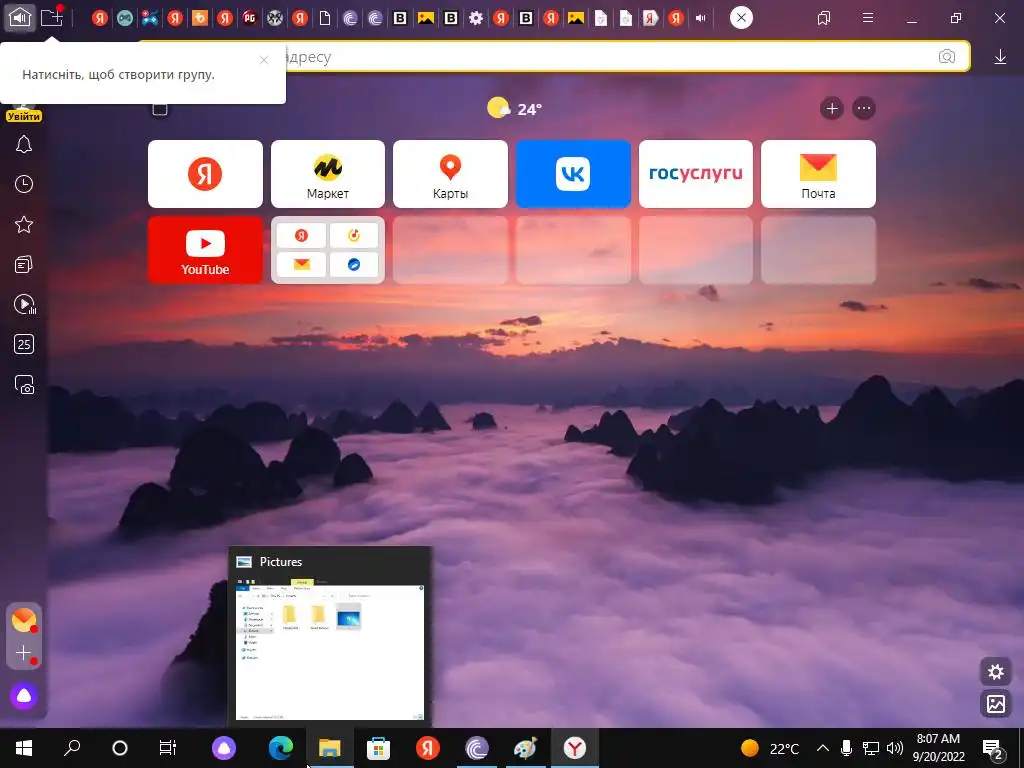Switch to the orange square tab
The image size is (1024, 768).
200,18
